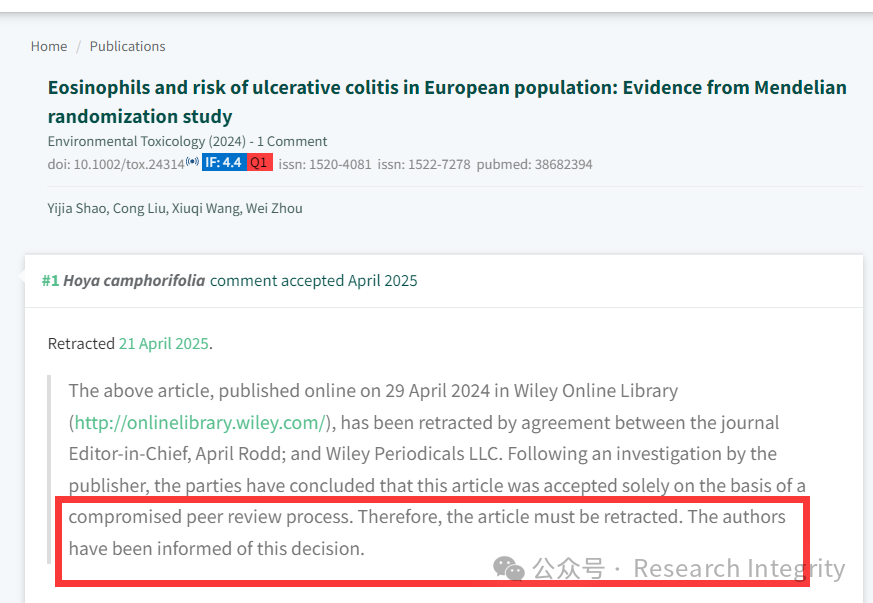
Task: Click author name Wei Zhou
Action: coord(274,208)
